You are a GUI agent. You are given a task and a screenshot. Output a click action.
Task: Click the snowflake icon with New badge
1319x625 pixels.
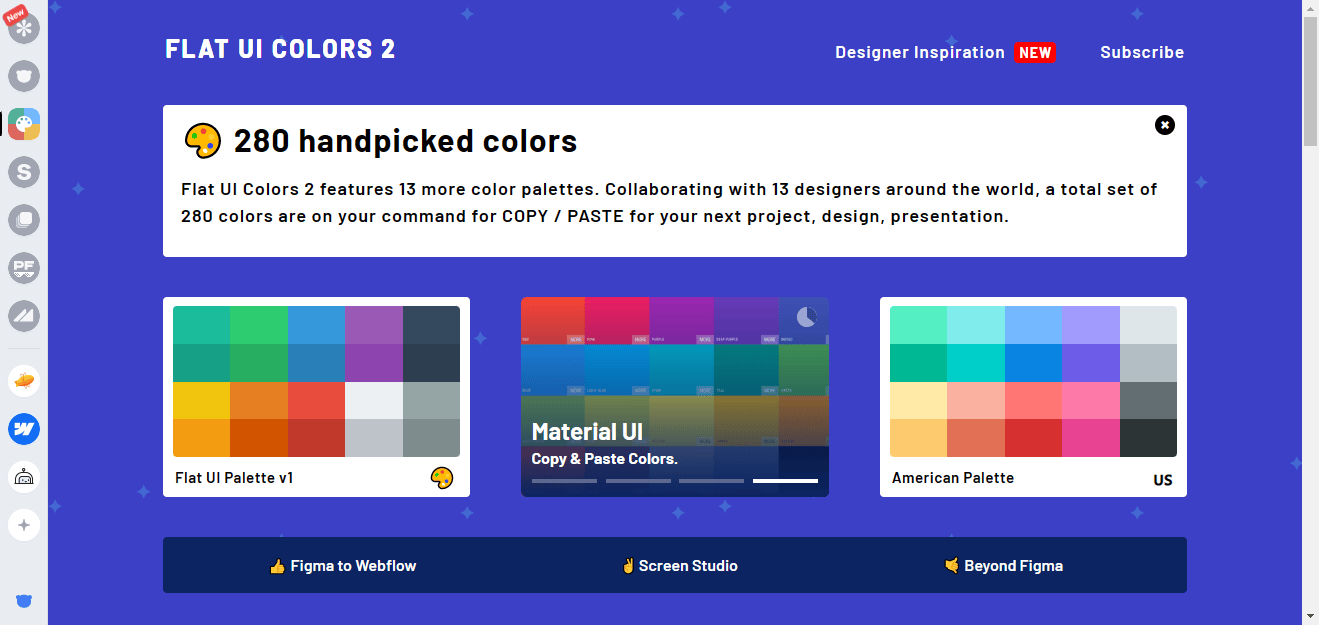tap(22, 27)
